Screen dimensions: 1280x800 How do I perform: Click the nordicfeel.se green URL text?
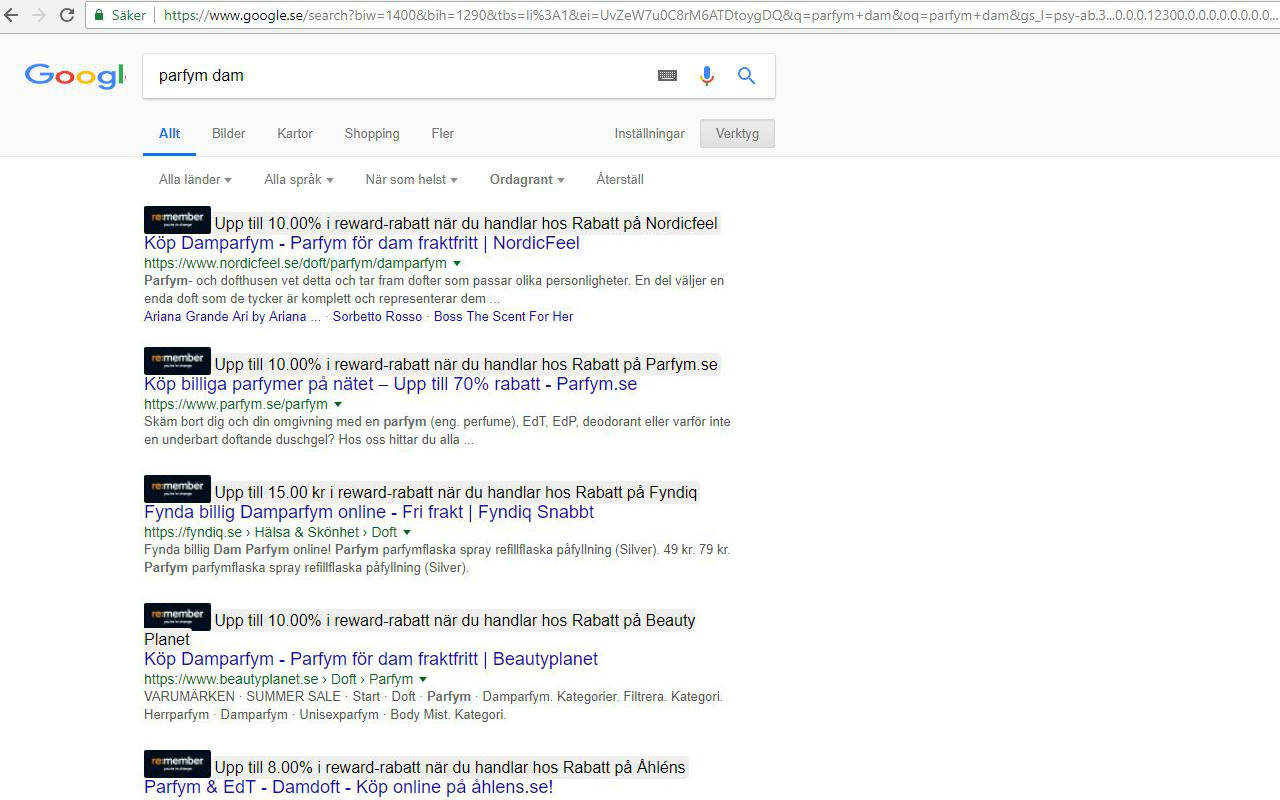tap(295, 264)
